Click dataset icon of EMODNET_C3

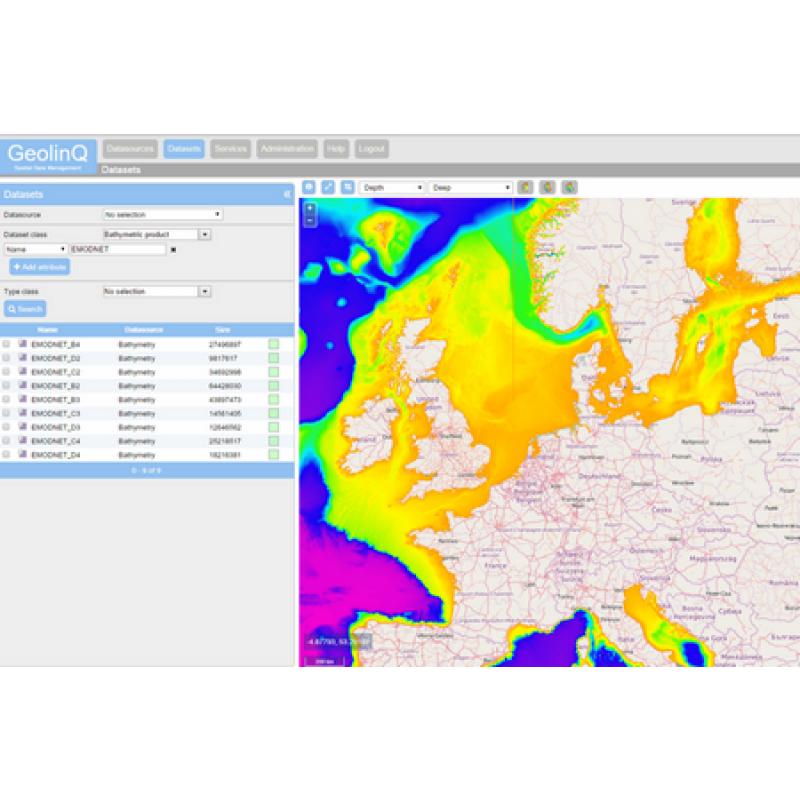tap(23, 413)
